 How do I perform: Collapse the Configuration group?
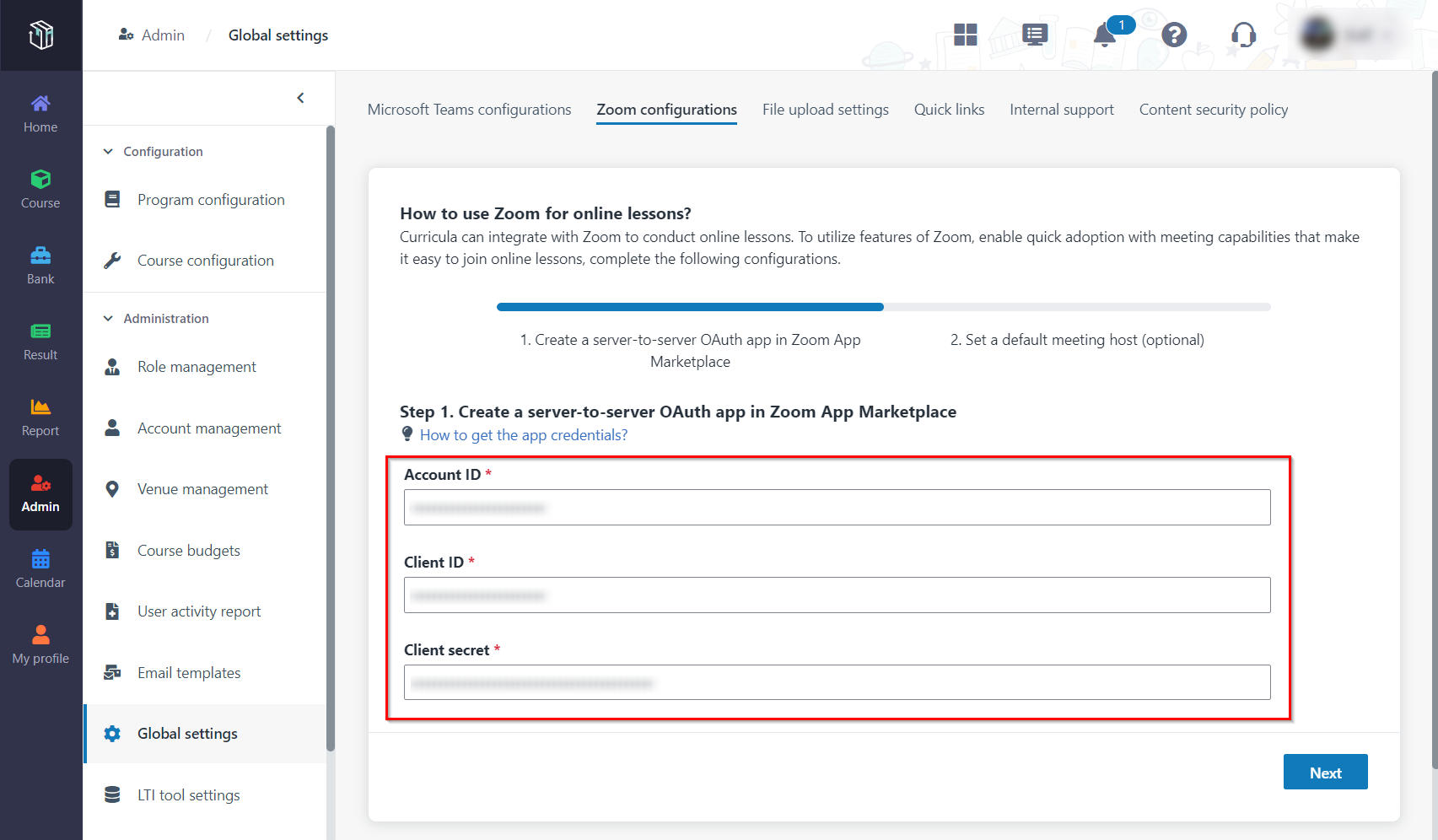[x=108, y=152]
